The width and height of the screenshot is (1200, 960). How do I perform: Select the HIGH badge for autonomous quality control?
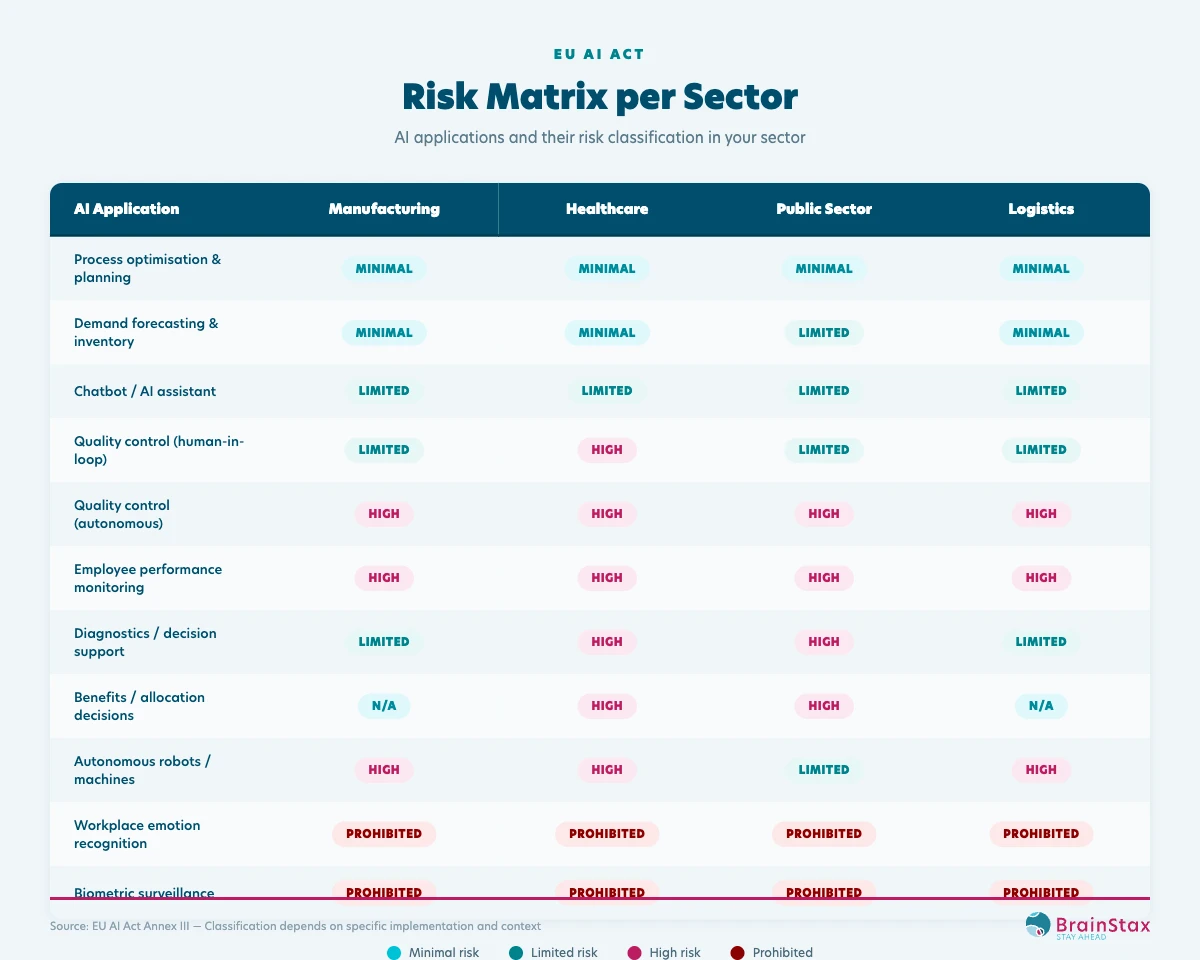(384, 514)
